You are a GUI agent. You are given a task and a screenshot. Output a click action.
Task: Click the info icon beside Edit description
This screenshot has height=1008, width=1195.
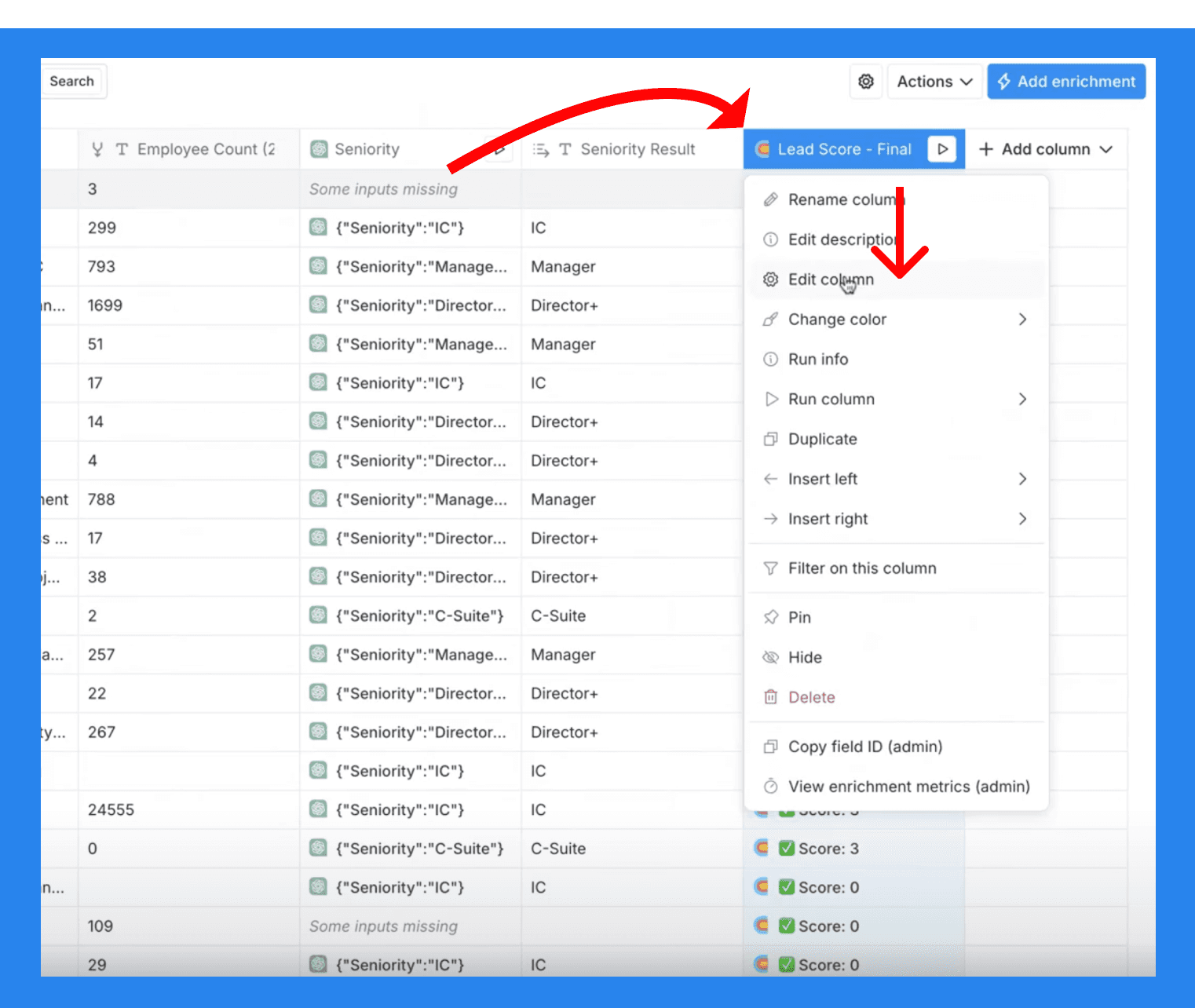click(x=771, y=239)
